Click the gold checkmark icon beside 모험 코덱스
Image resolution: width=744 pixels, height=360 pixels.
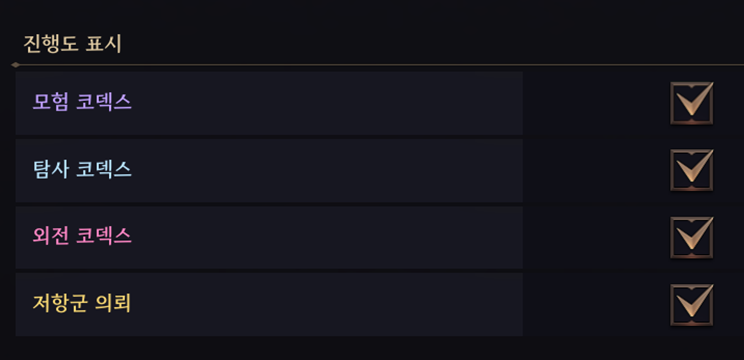point(695,99)
